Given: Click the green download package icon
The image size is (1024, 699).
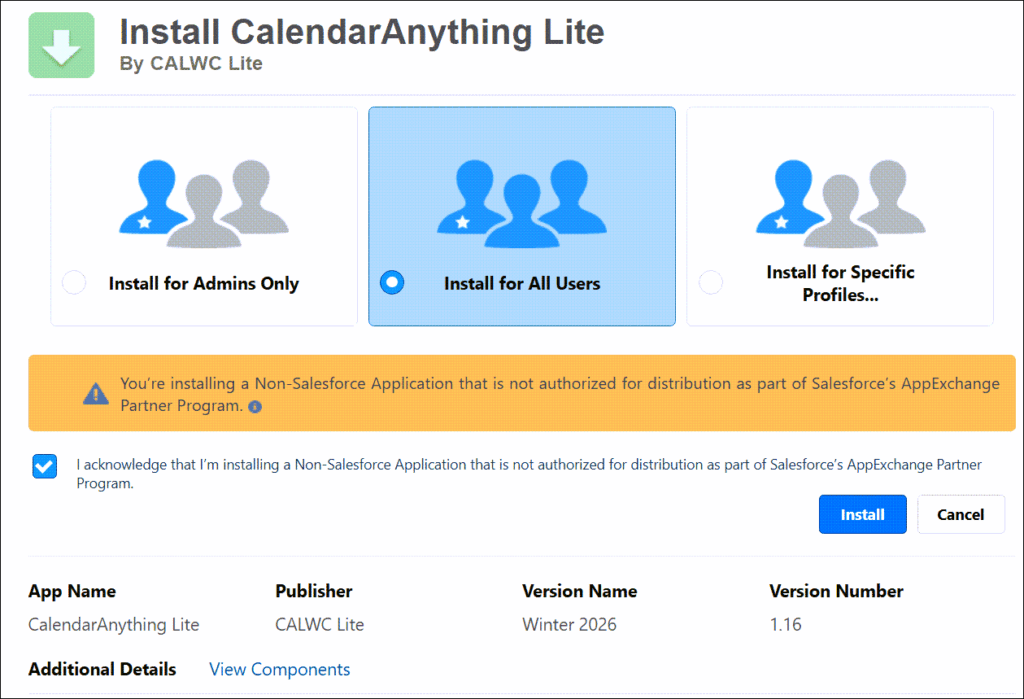Looking at the screenshot, I should coord(61,45).
